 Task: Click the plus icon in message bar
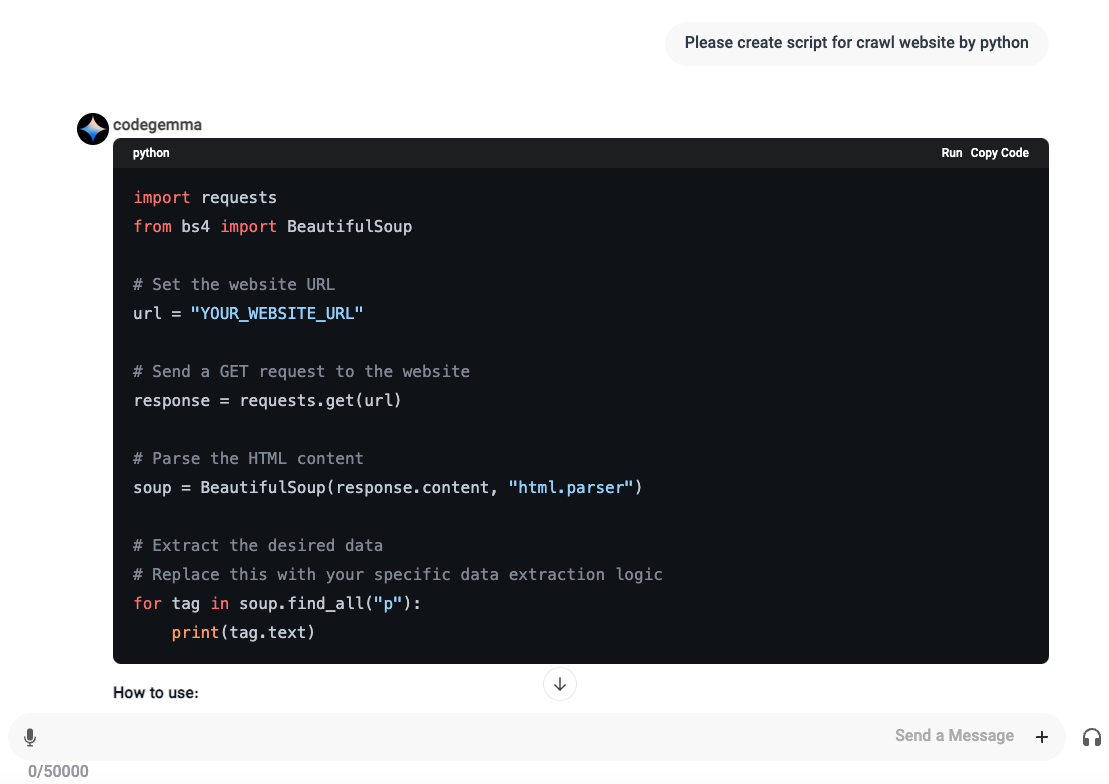(1042, 737)
